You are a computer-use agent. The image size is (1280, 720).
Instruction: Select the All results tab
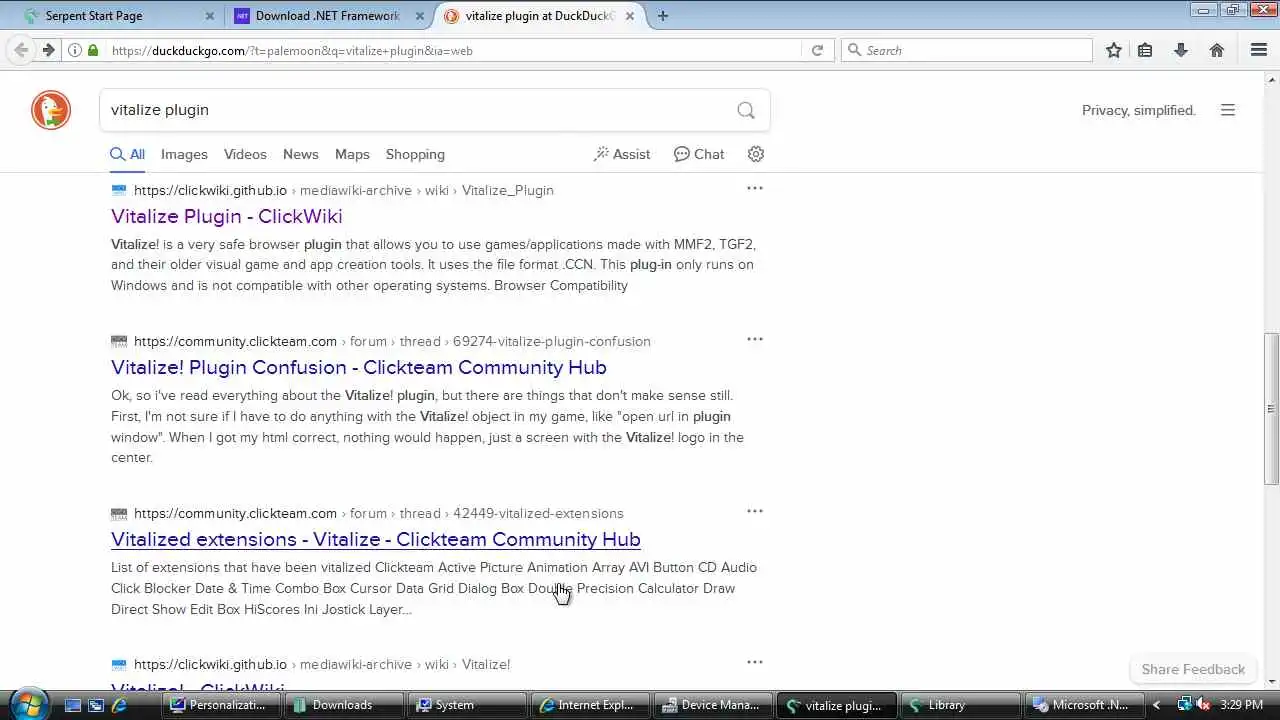(x=128, y=154)
